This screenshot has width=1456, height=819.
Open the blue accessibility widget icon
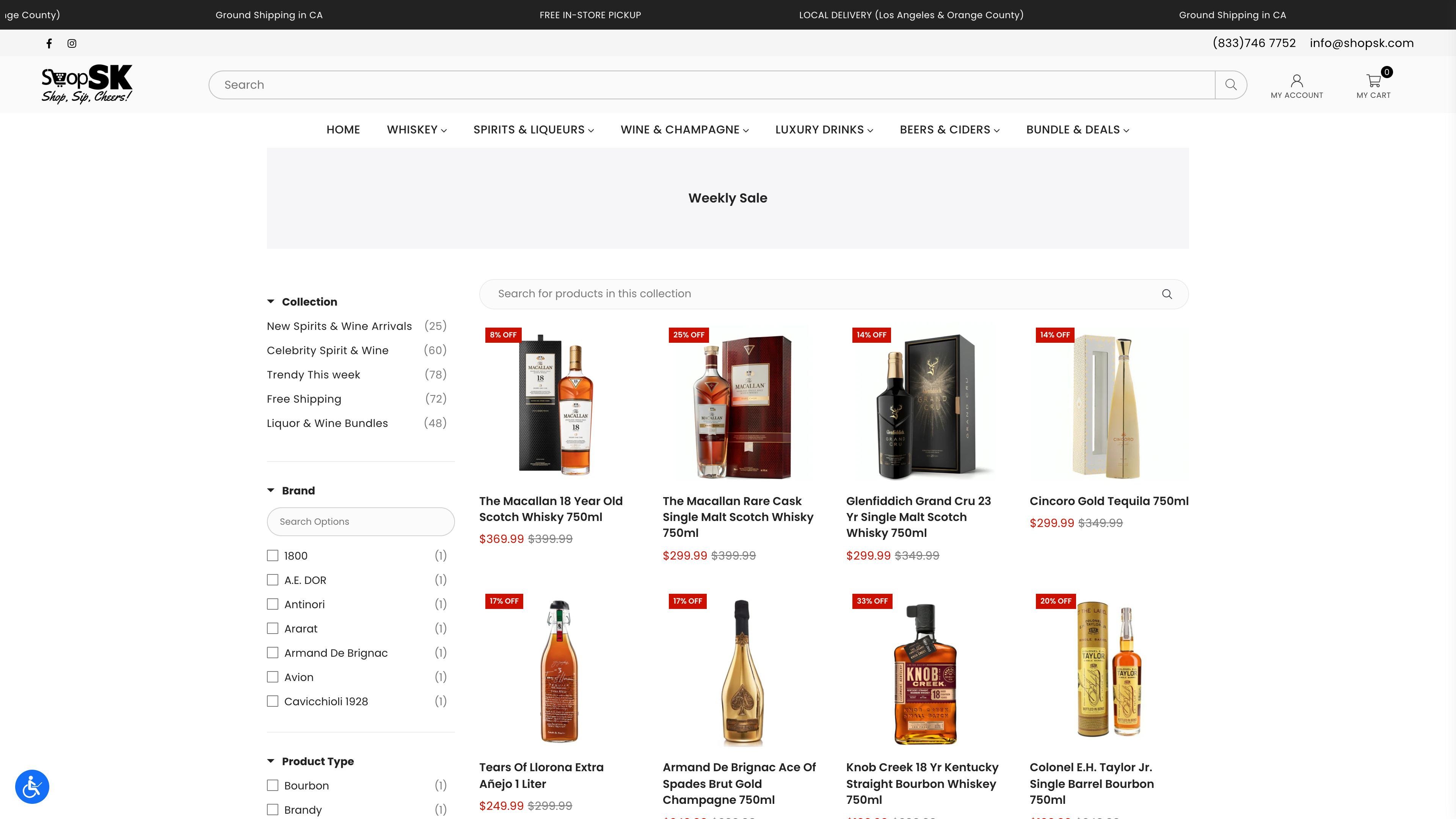click(x=31, y=786)
